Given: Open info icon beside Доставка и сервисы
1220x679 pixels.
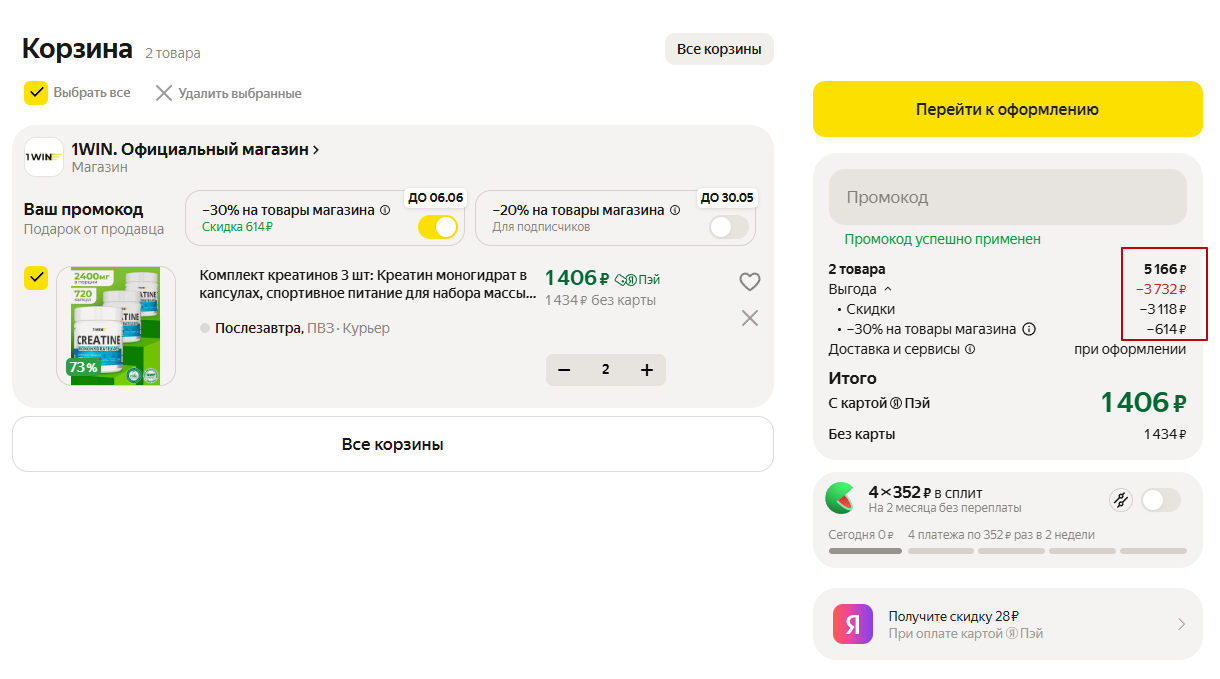Looking at the screenshot, I should pos(970,350).
